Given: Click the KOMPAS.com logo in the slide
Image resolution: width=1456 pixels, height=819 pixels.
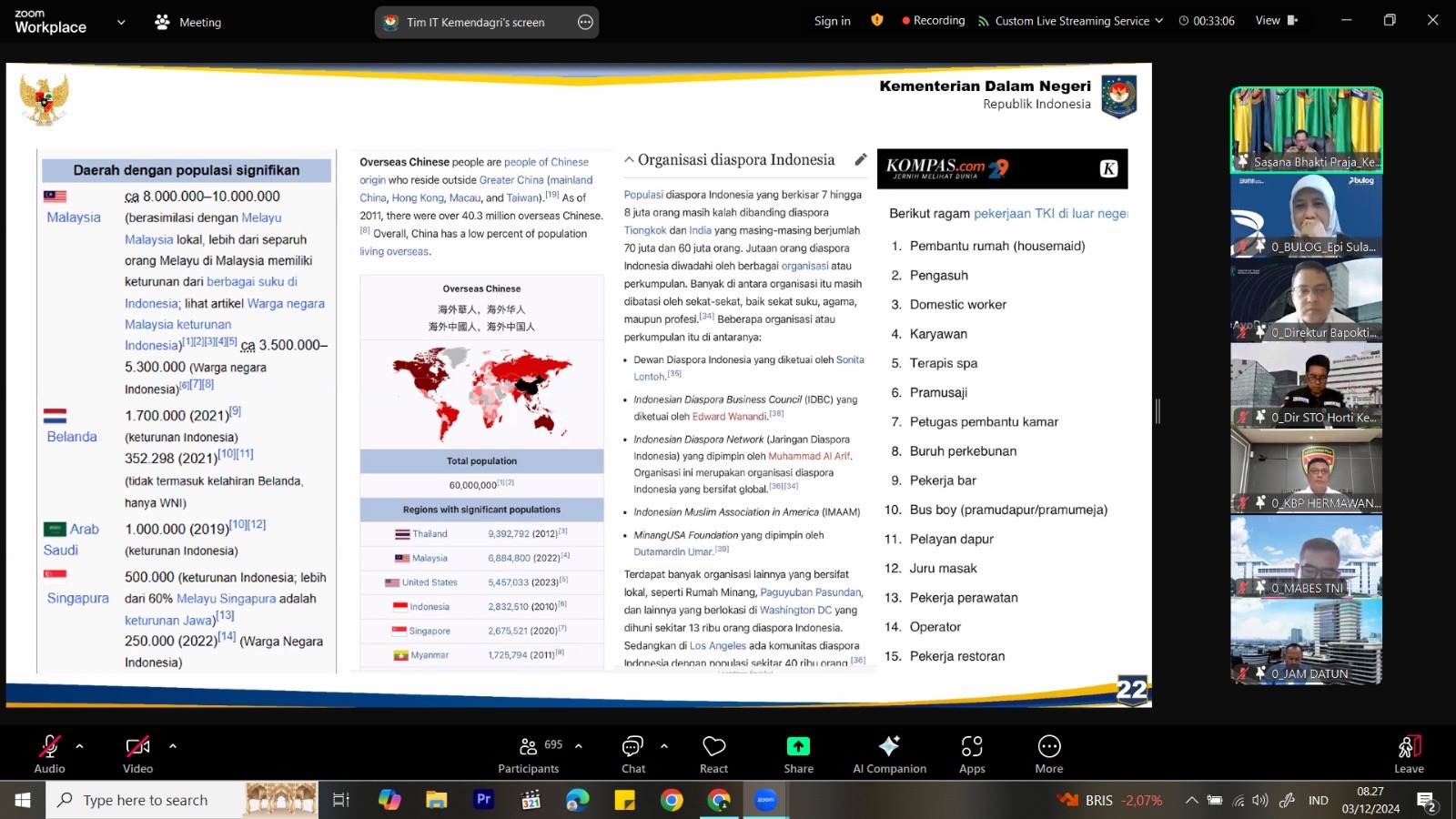Looking at the screenshot, I should pos(947,168).
